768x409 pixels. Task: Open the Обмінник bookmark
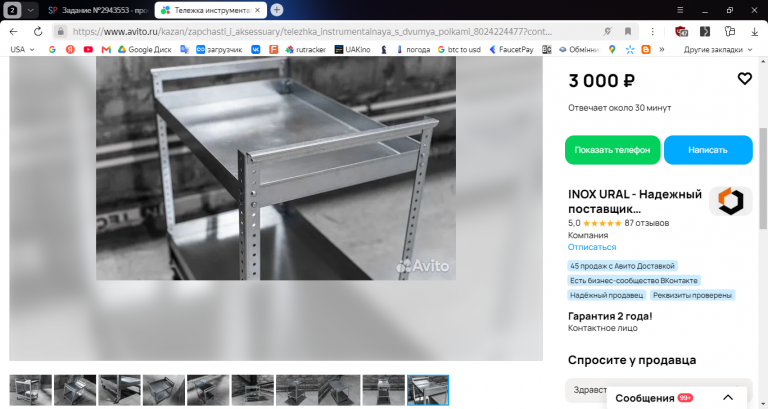579,49
